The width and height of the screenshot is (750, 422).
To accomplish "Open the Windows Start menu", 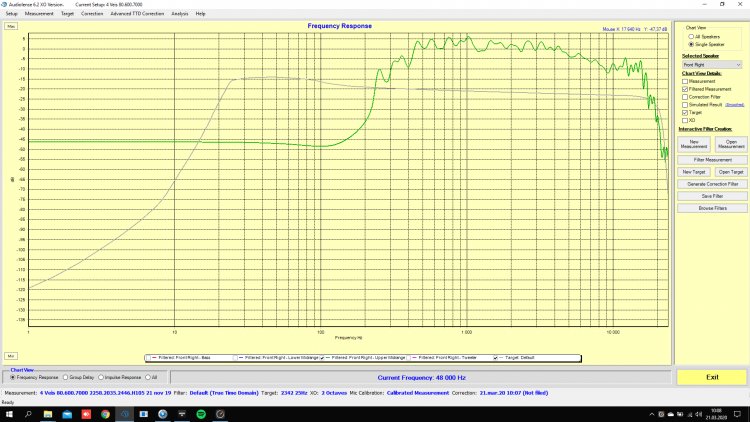I will tap(9, 414).
